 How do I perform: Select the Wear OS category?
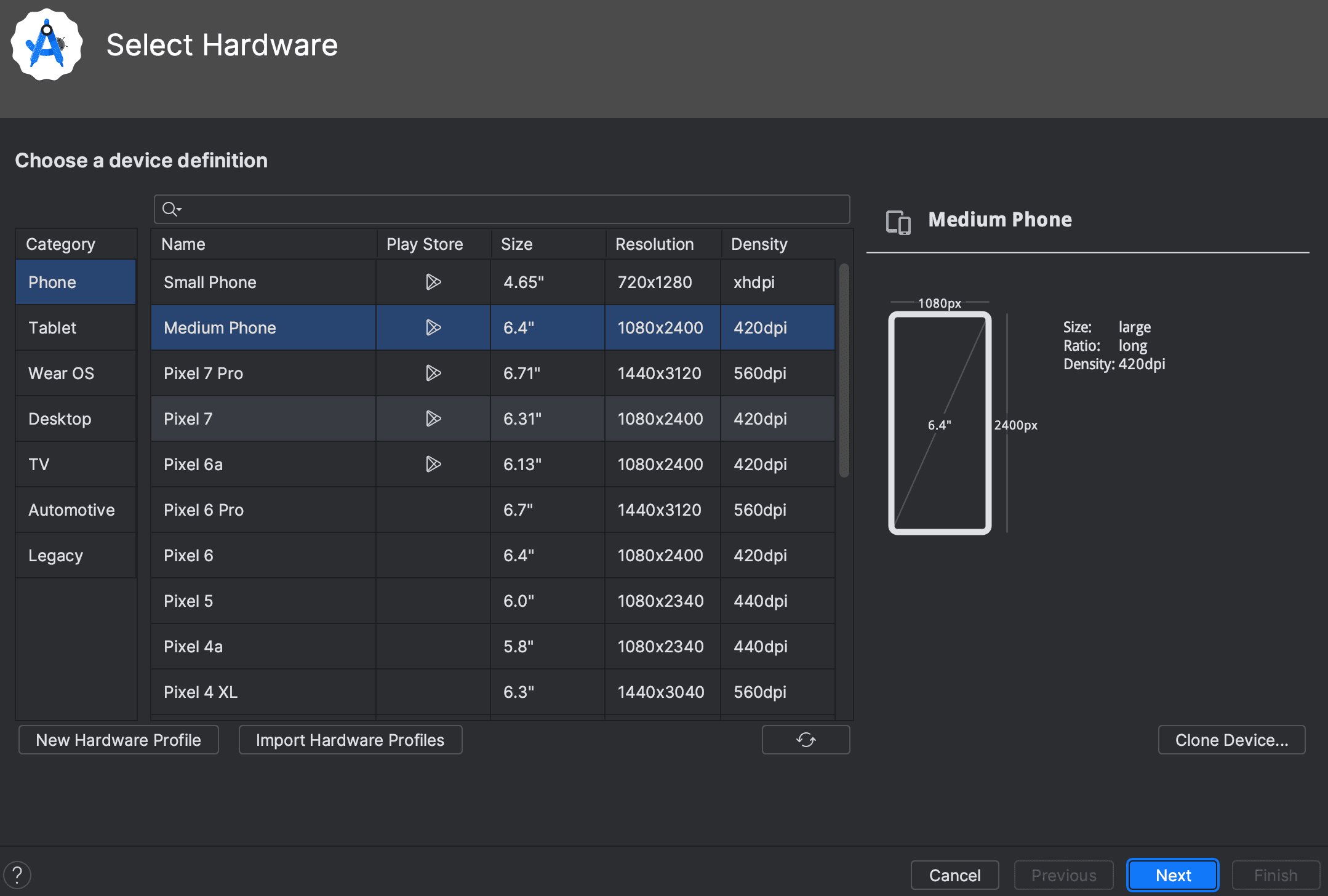point(76,373)
